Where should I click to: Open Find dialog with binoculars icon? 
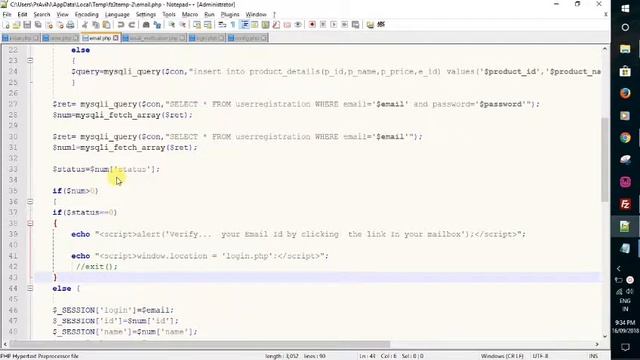(x=146, y=25)
